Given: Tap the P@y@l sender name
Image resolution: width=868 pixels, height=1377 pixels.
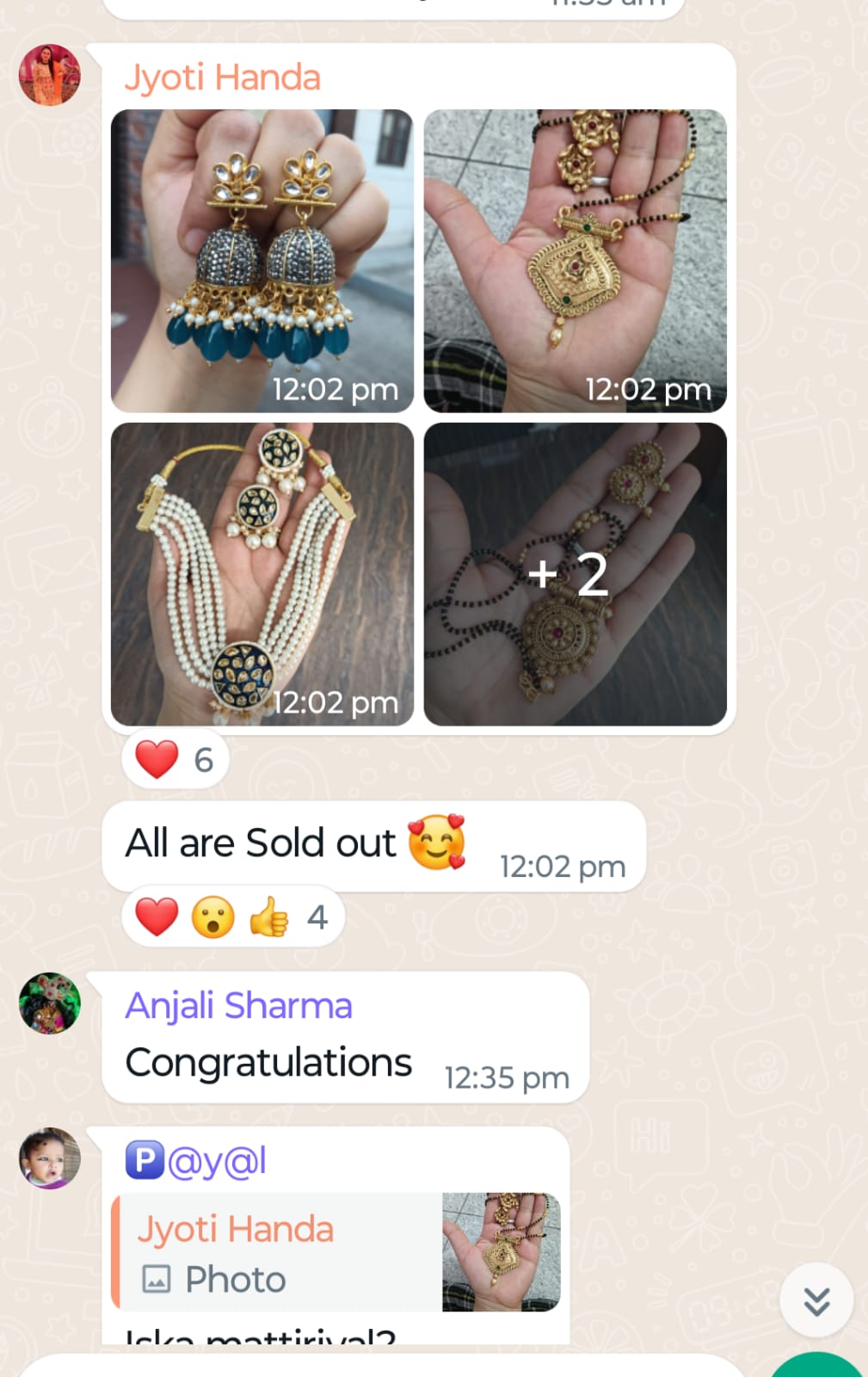Looking at the screenshot, I should (x=196, y=1160).
